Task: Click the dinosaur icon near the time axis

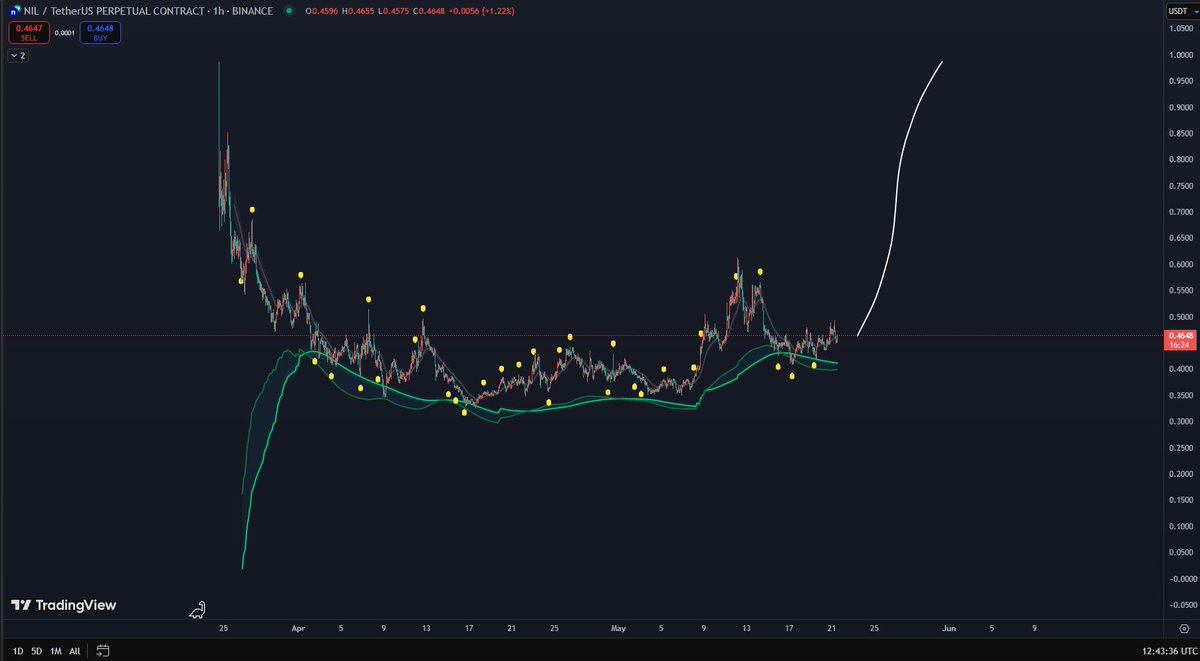Action: click(199, 608)
